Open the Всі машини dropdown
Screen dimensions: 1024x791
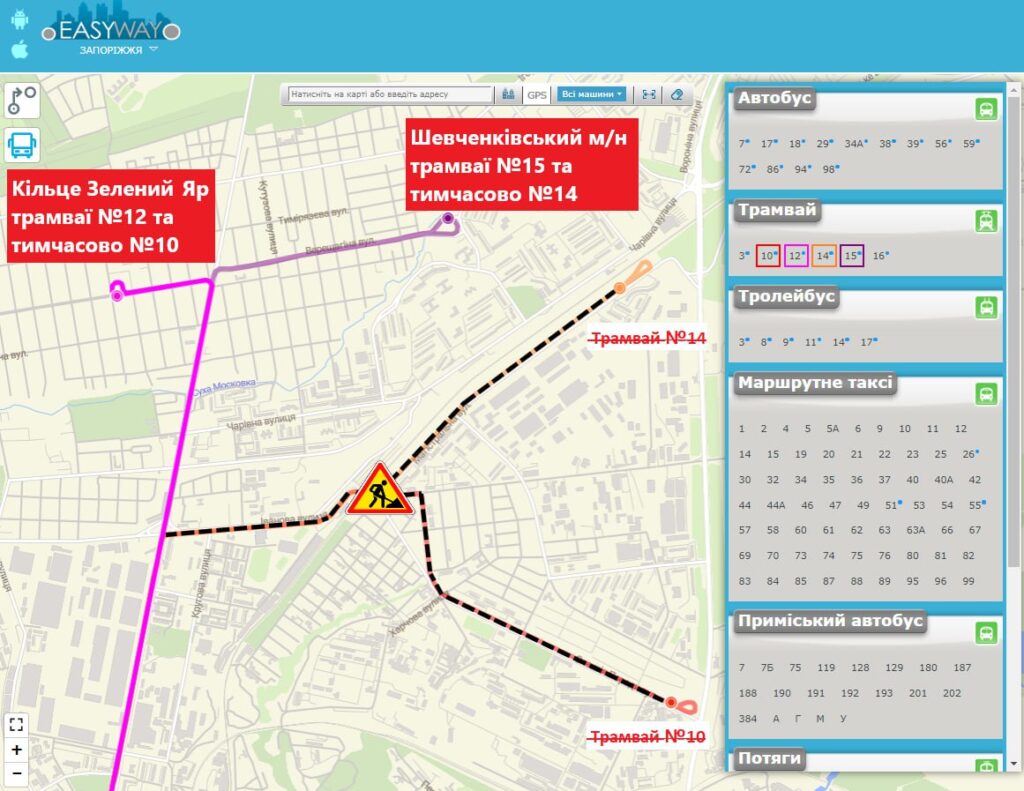pyautogui.click(x=591, y=94)
